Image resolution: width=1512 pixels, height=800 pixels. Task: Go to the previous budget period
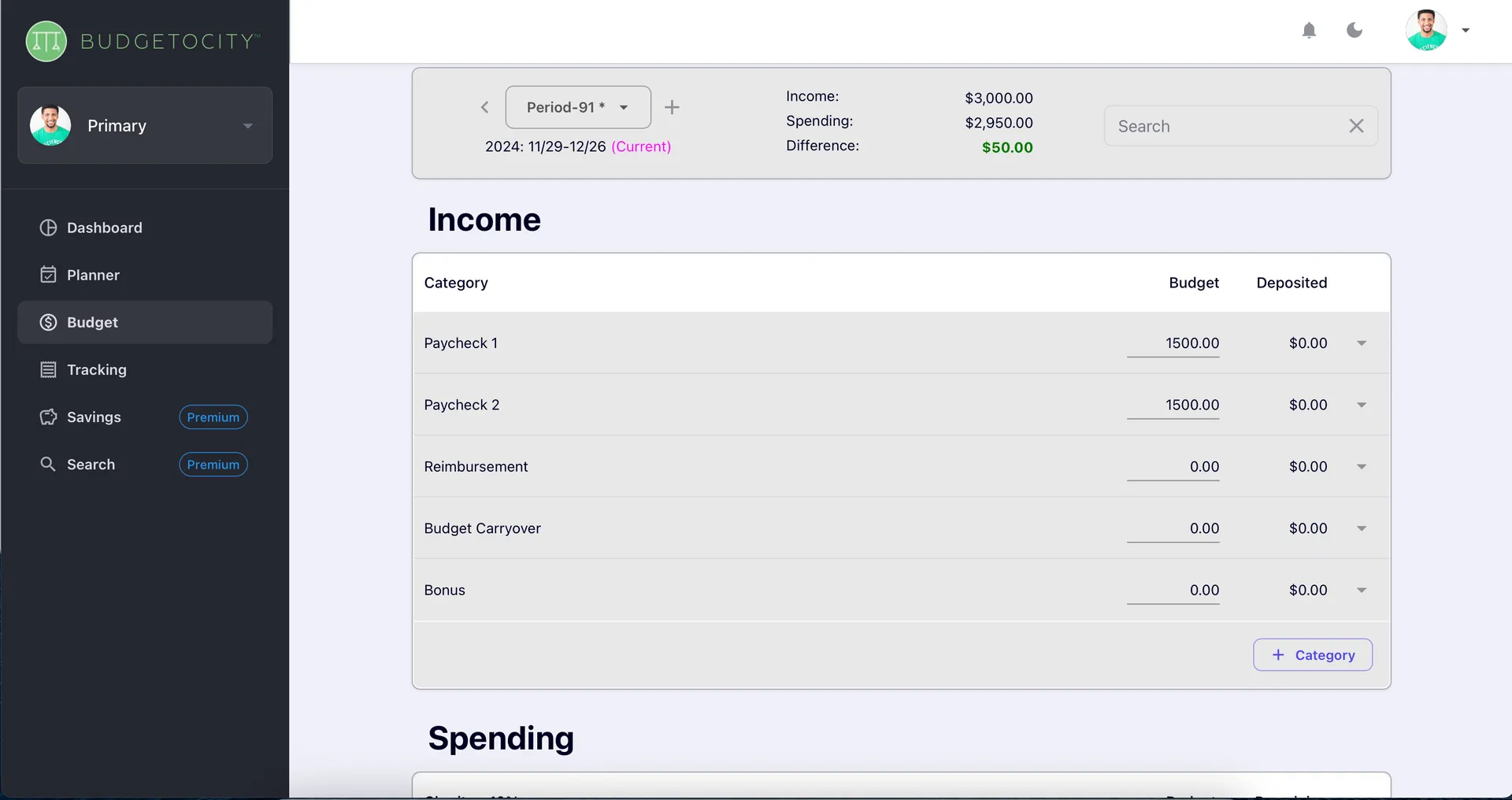pos(484,107)
